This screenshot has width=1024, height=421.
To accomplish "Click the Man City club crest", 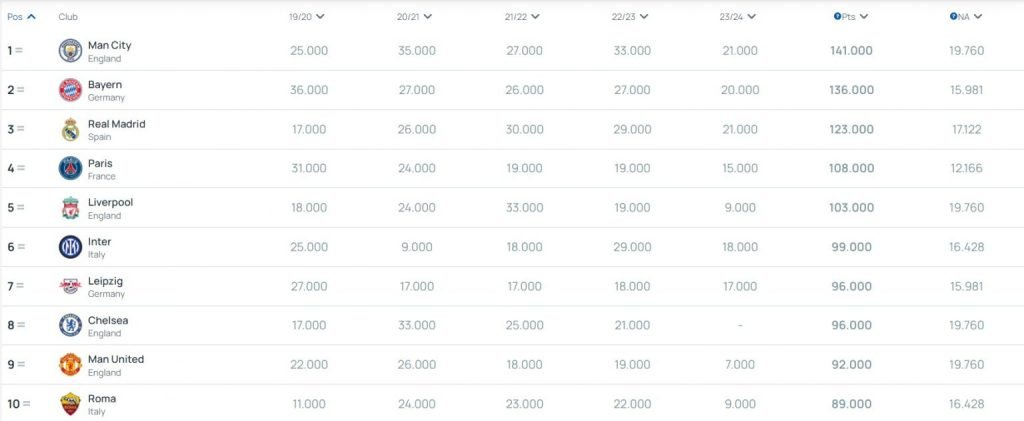I will [71, 51].
